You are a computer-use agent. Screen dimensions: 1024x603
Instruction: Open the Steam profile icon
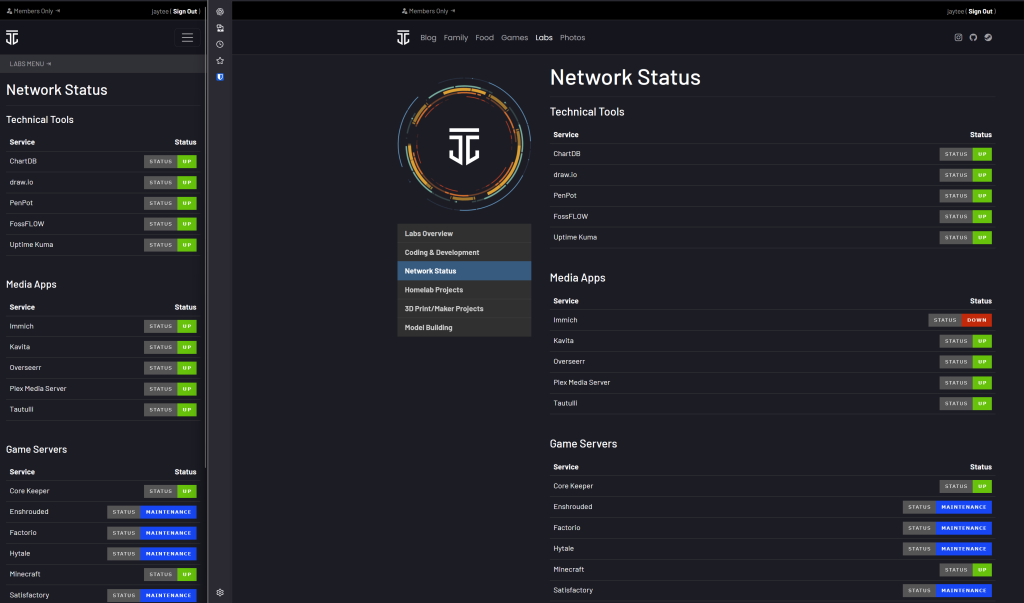(988, 38)
